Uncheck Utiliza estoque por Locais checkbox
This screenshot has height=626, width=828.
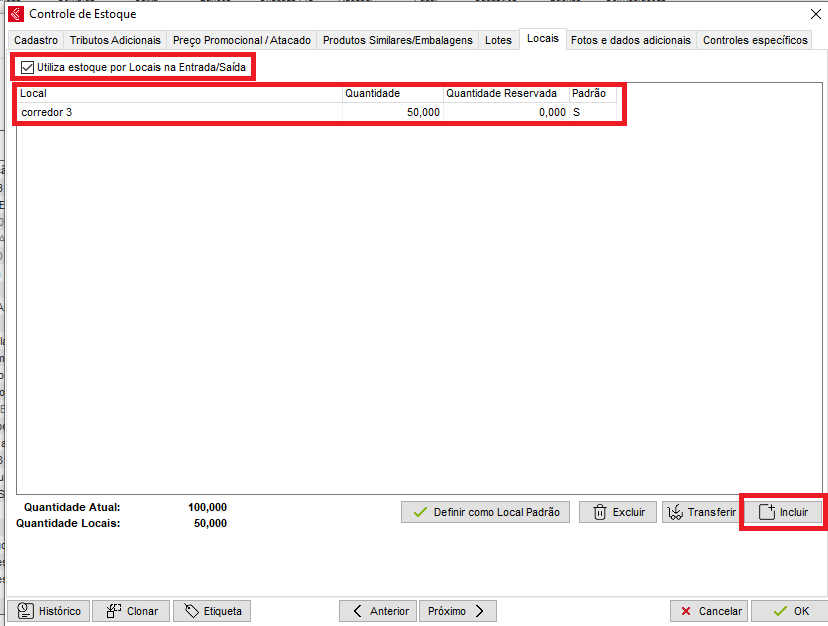click(x=27, y=67)
